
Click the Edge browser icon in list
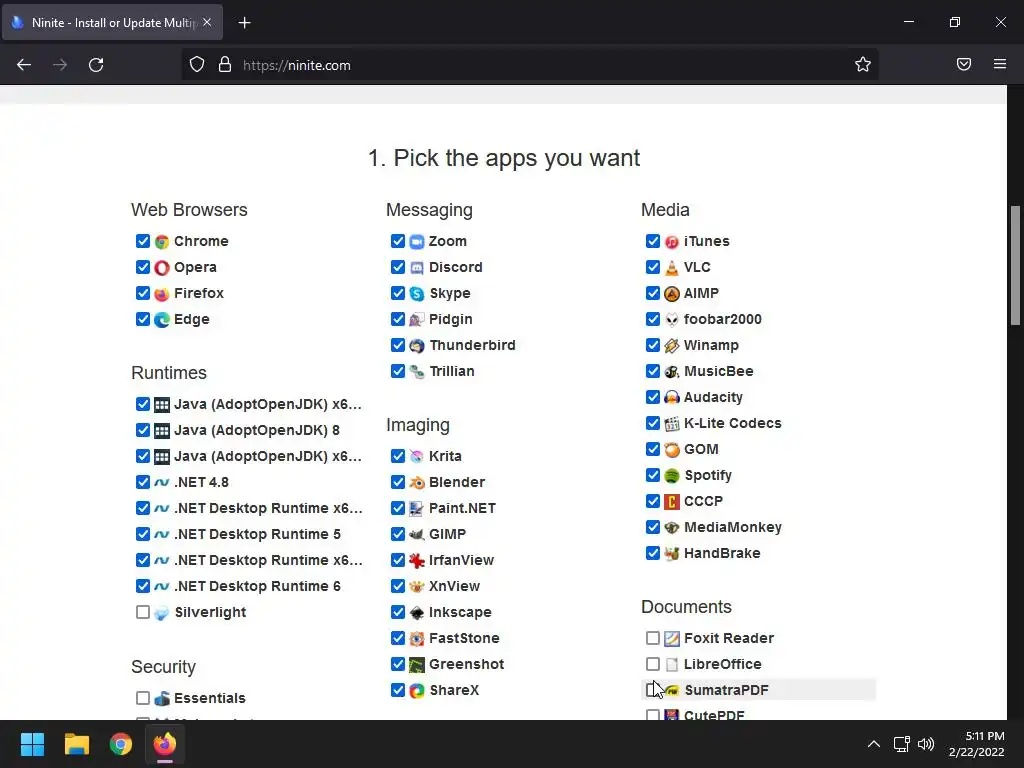[162, 319]
